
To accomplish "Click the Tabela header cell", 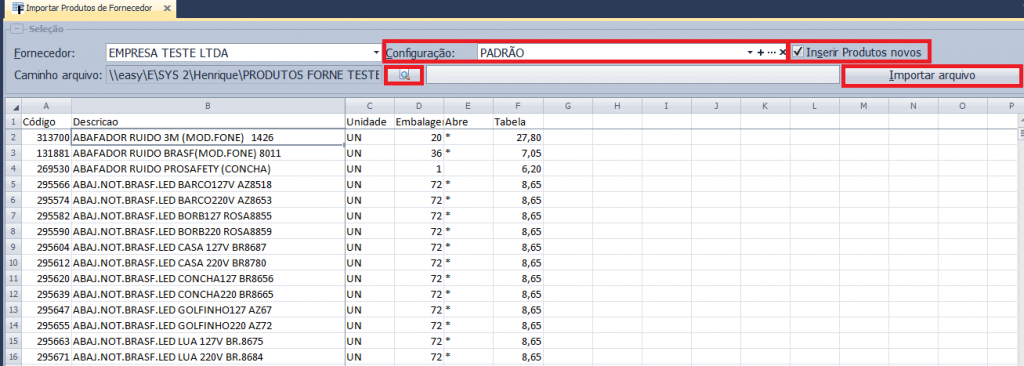I will click(x=518, y=122).
